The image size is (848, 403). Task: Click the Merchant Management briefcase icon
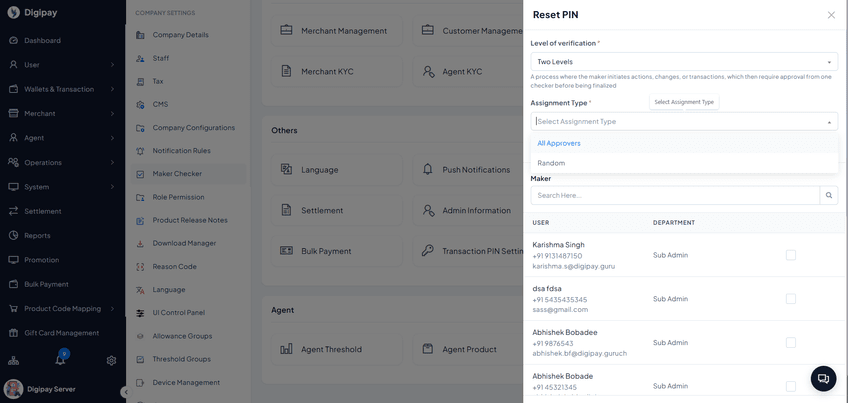coord(286,30)
